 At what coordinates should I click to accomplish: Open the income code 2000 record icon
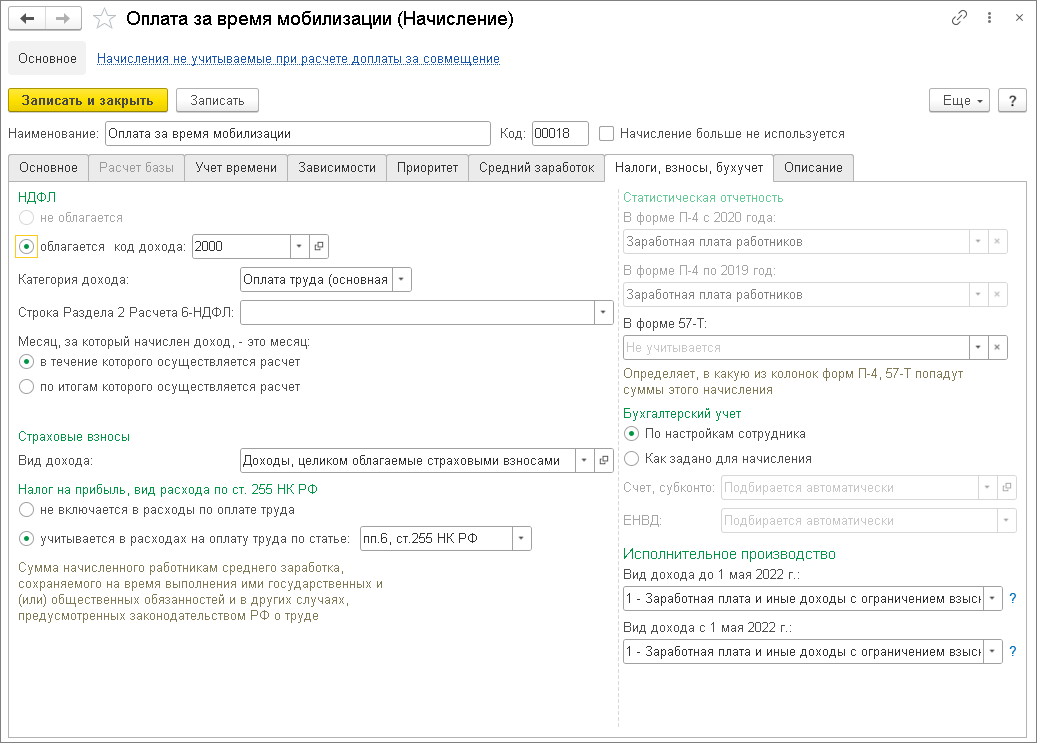(x=319, y=246)
